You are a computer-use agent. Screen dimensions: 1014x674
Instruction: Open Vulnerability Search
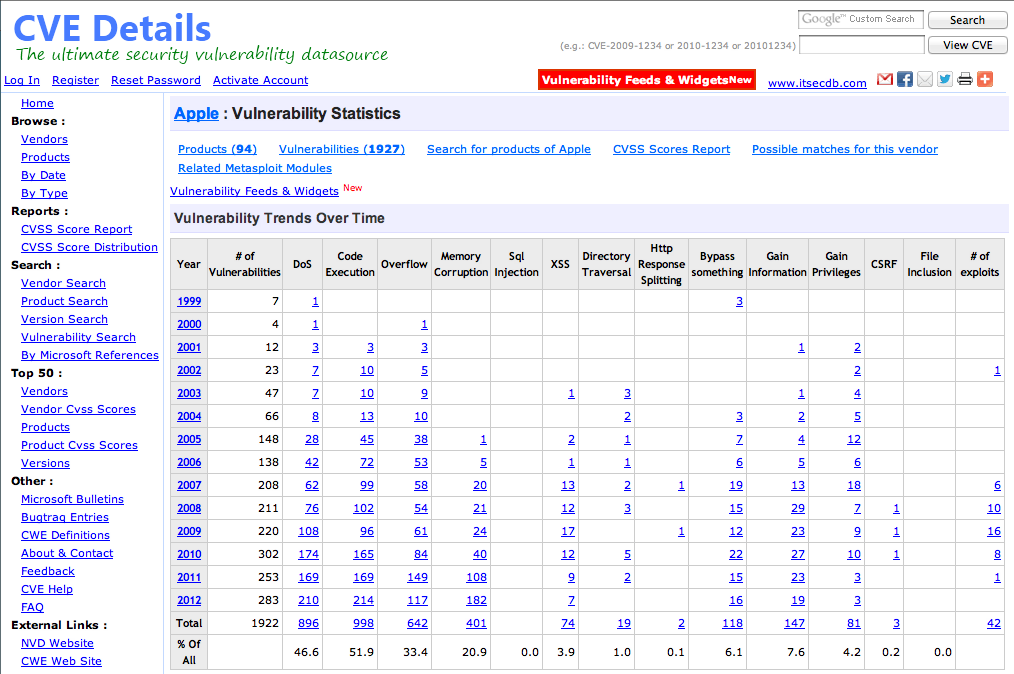pos(78,337)
